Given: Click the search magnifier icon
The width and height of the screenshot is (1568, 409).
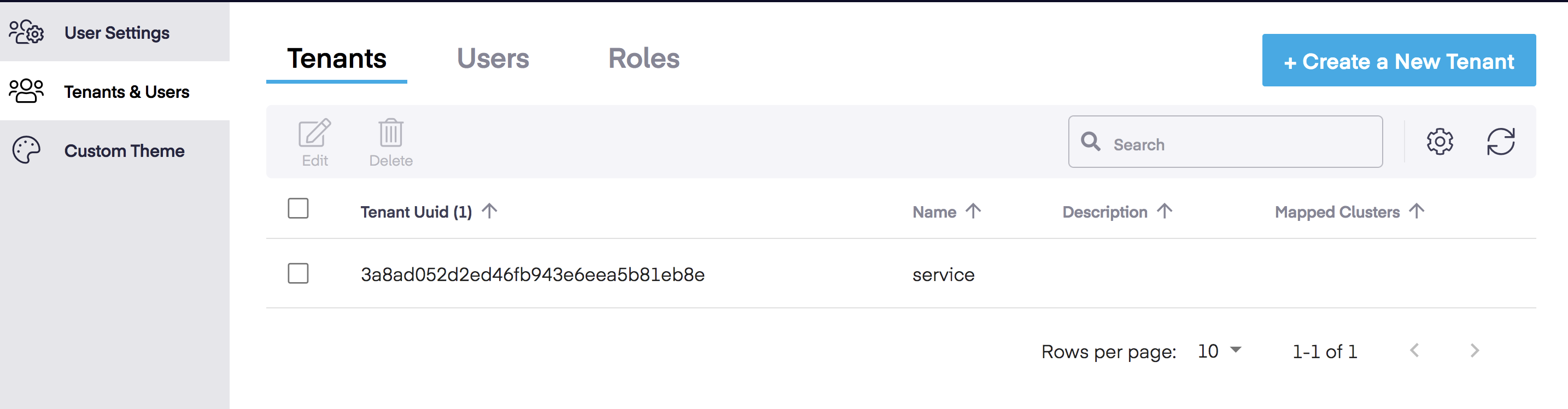Looking at the screenshot, I should [x=1090, y=142].
